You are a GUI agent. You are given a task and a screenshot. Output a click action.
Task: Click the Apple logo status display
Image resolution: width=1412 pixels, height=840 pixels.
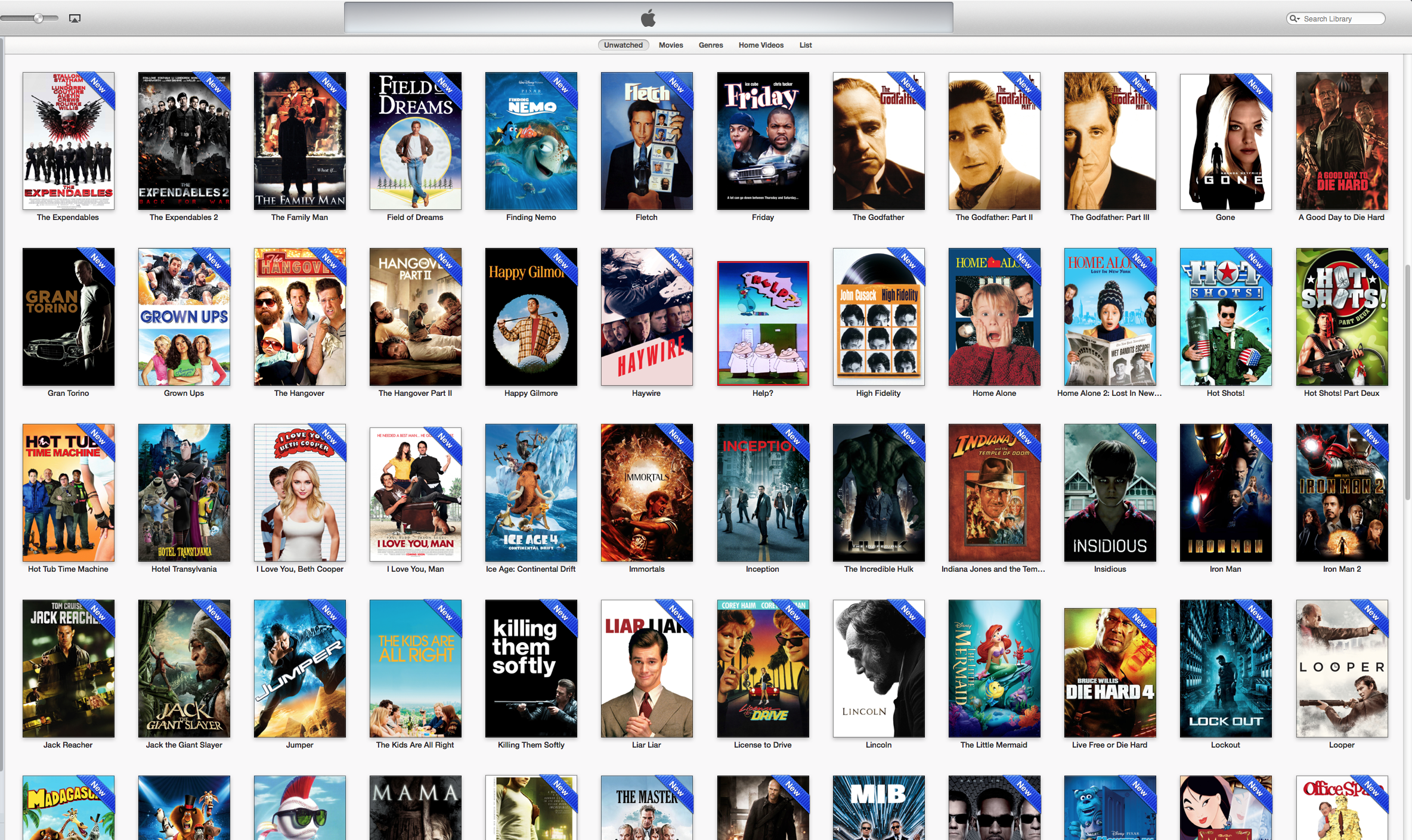click(x=648, y=18)
